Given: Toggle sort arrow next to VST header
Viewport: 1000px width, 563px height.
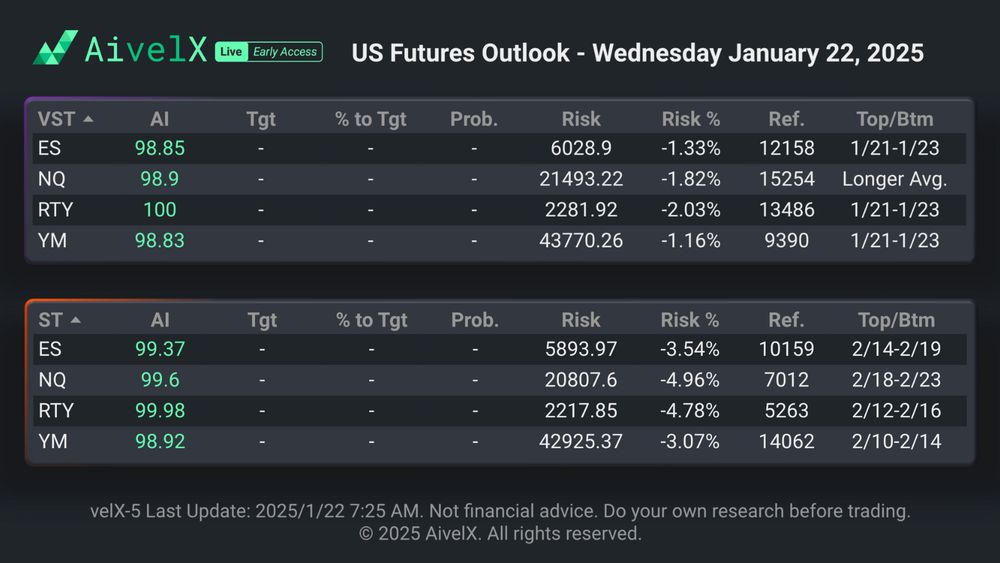Looking at the screenshot, I should [x=88, y=119].
